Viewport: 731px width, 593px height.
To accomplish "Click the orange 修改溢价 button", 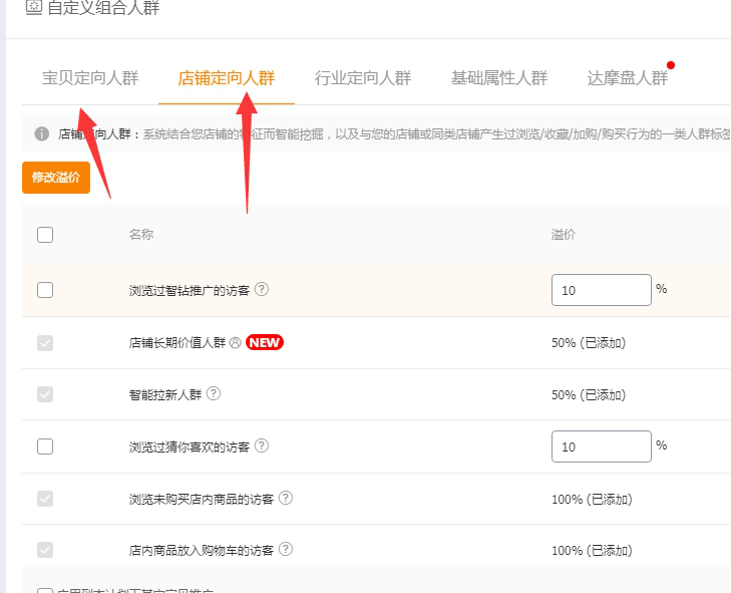I will 56,178.
